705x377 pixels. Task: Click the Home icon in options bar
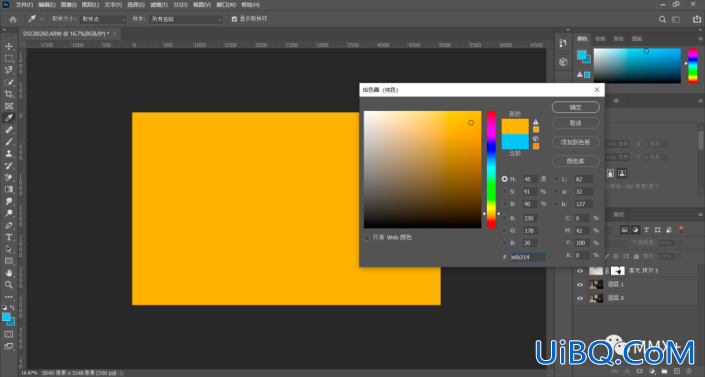point(13,19)
